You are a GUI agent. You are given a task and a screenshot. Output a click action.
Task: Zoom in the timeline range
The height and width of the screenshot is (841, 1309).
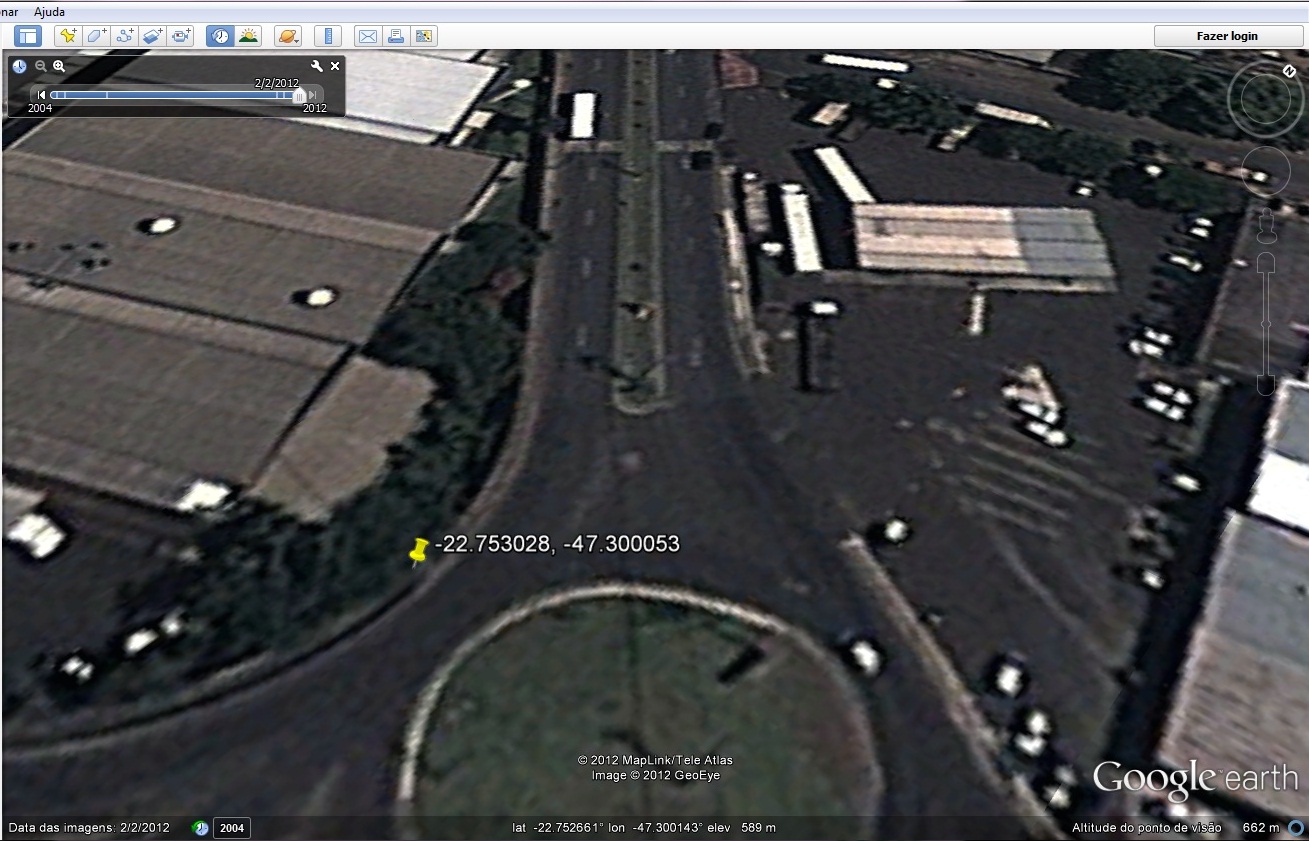[x=59, y=66]
